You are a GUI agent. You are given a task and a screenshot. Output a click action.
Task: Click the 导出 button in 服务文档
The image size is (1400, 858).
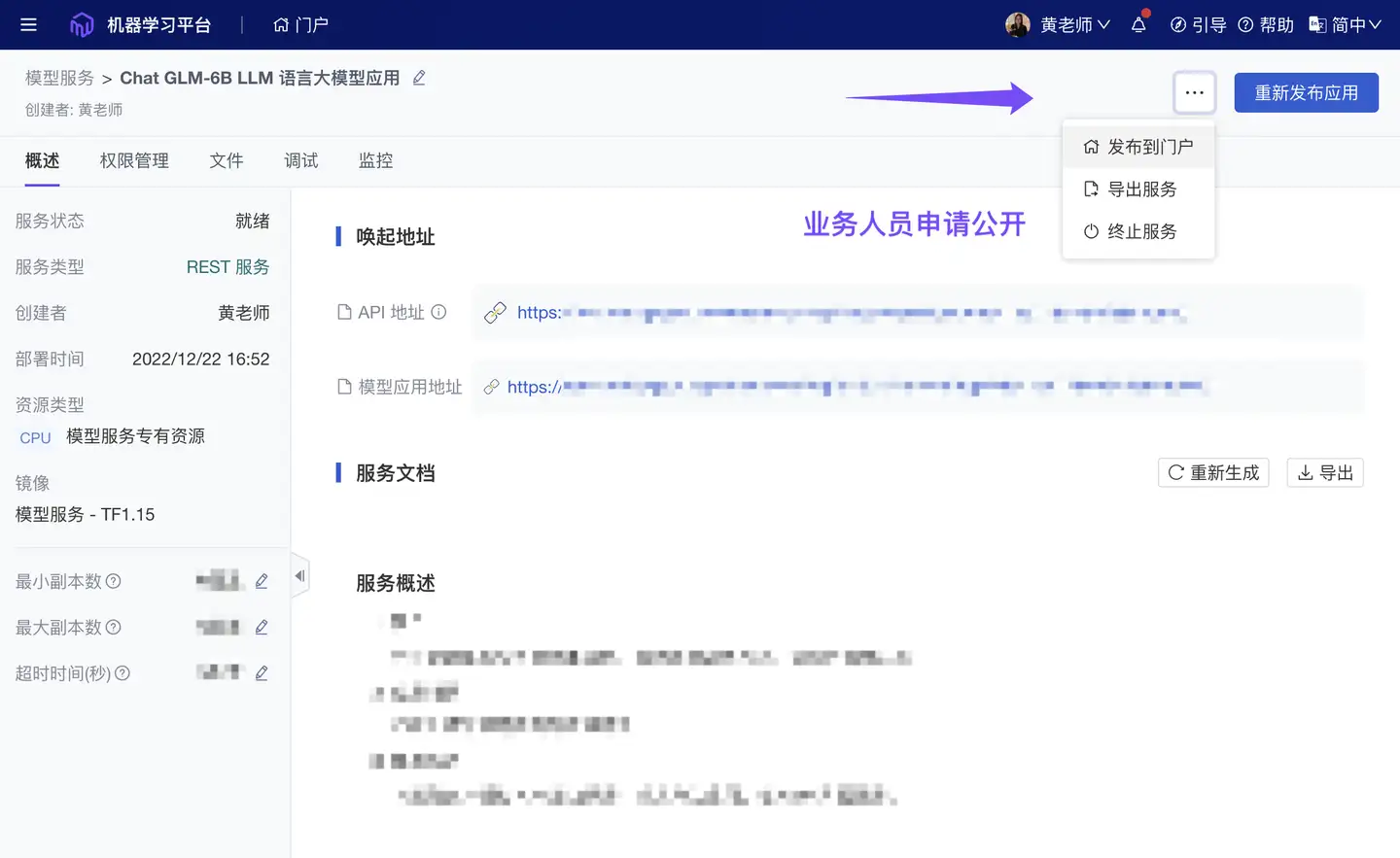coord(1325,472)
